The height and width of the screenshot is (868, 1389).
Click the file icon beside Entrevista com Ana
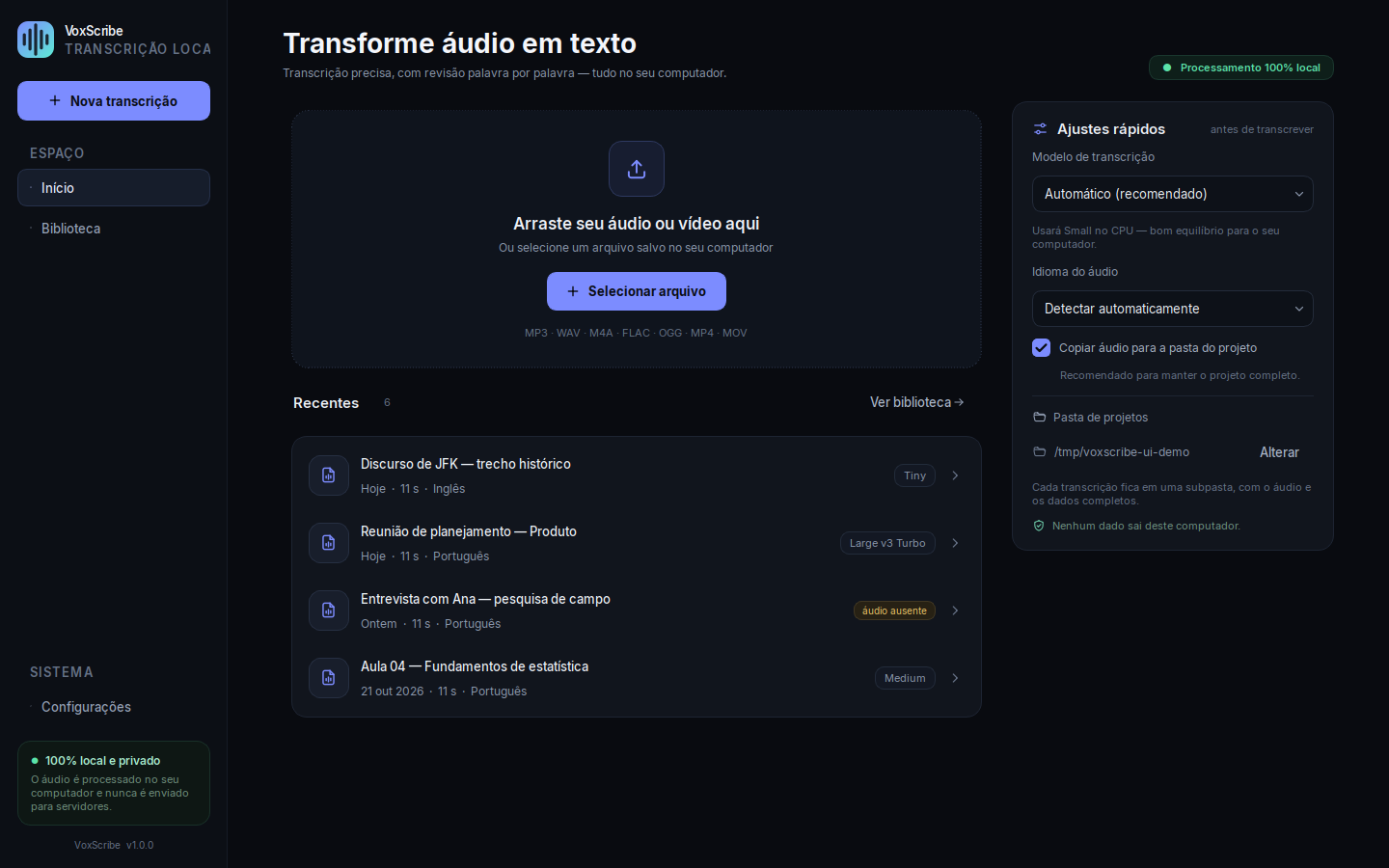(x=329, y=610)
